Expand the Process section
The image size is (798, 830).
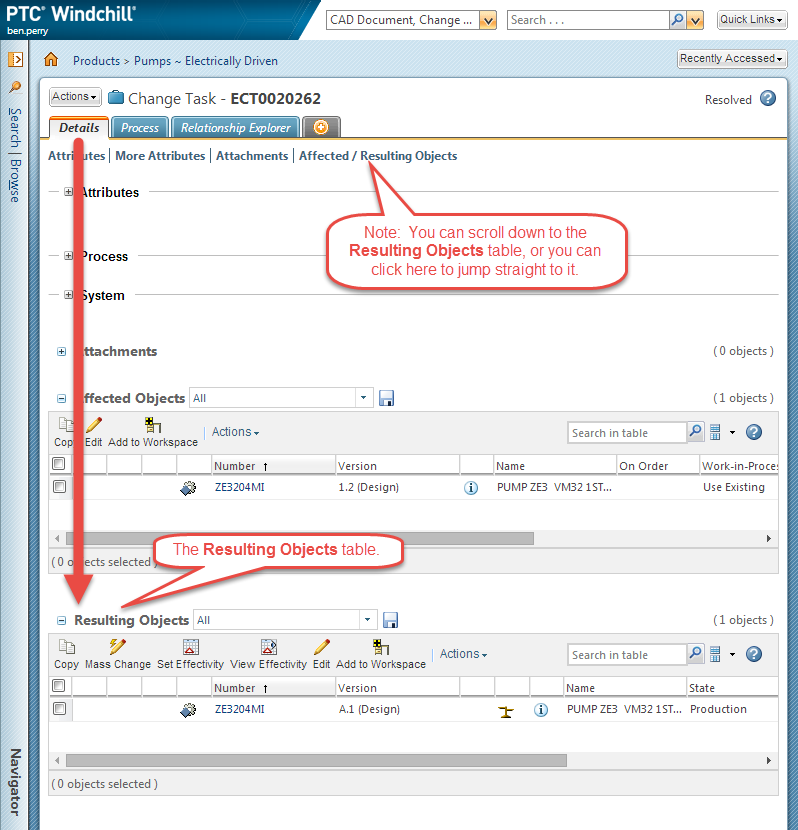68,256
